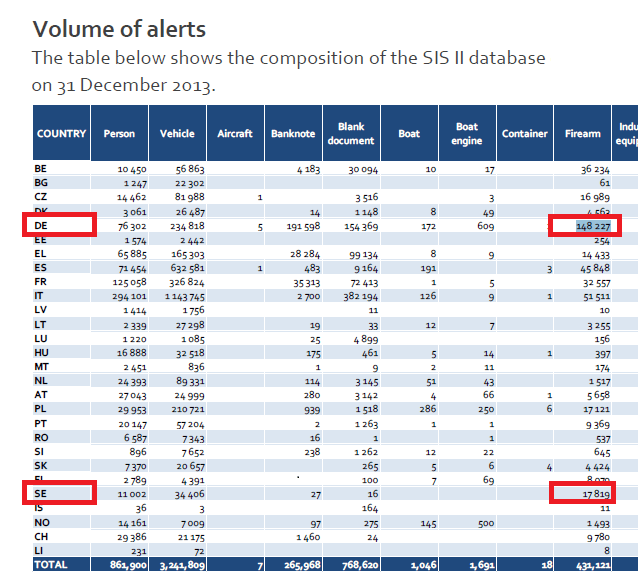This screenshot has height=587, width=638.
Task: Click the 3,241,809 vehicle total cell
Action: (180, 564)
